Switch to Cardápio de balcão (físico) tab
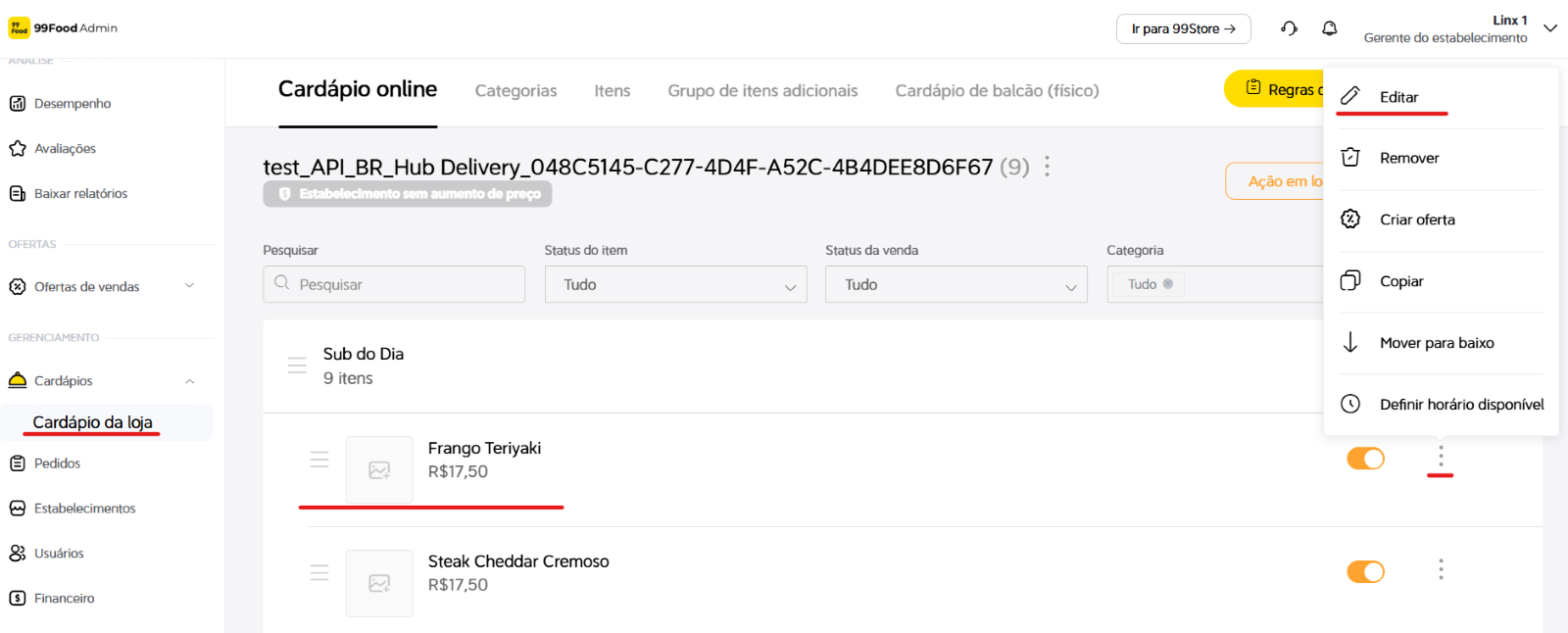The height and width of the screenshot is (633, 1568). coord(997,90)
